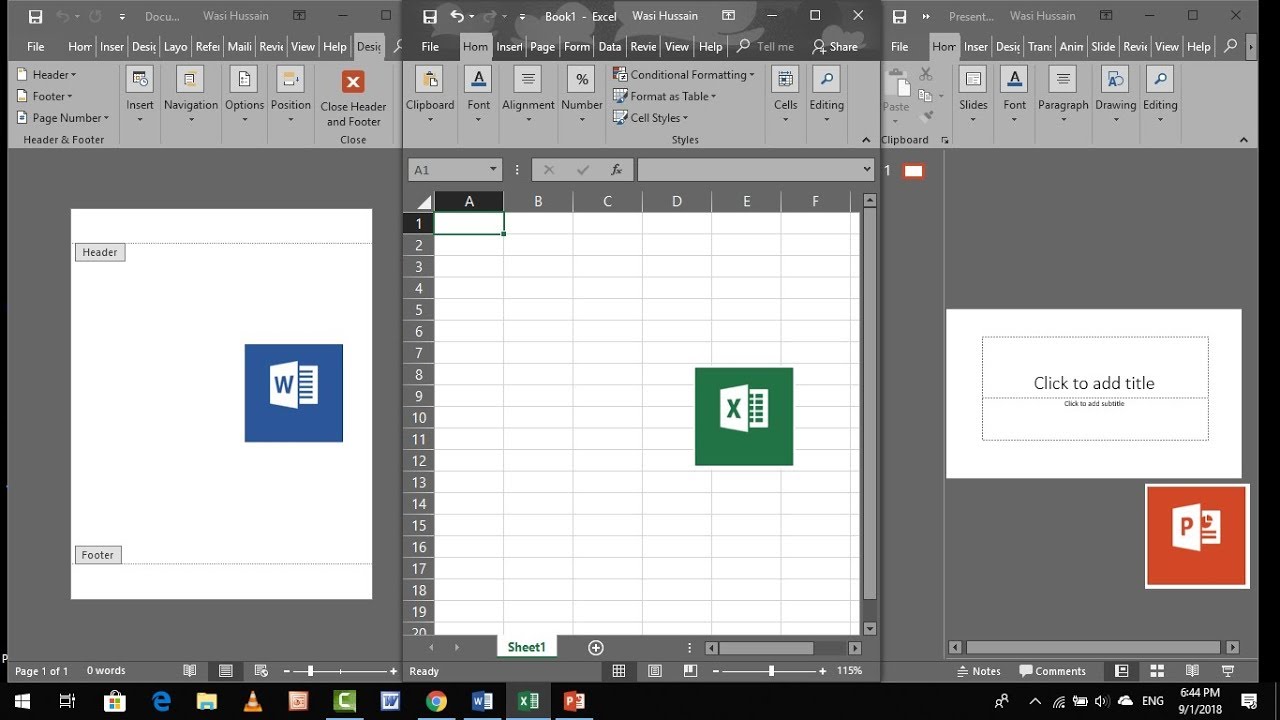1280x720 pixels.
Task: Open the Excel File tab
Action: (430, 47)
